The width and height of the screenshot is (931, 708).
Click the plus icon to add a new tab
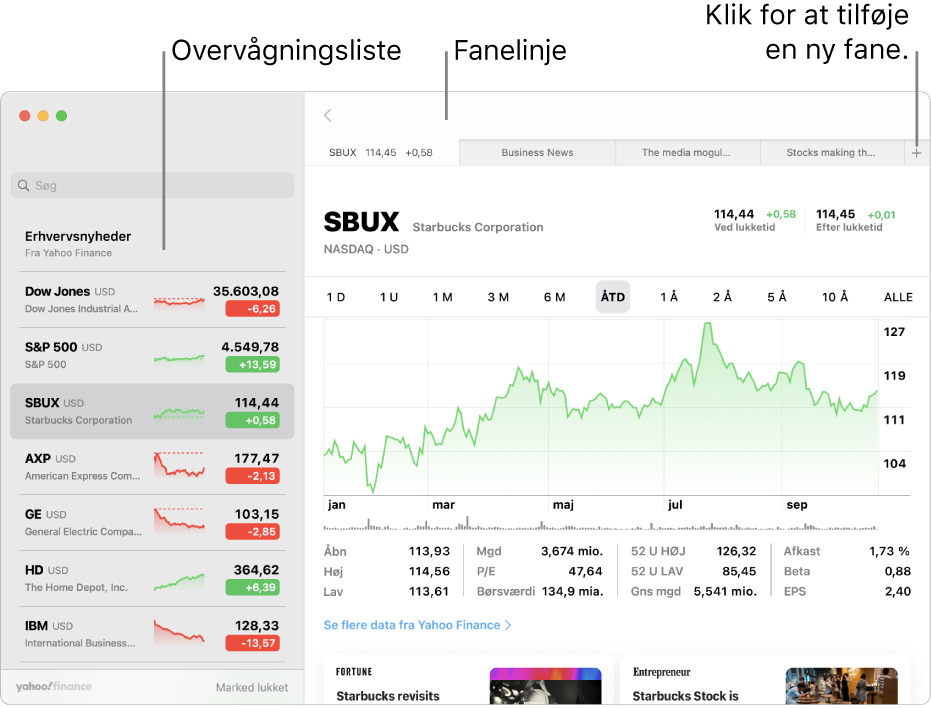916,152
